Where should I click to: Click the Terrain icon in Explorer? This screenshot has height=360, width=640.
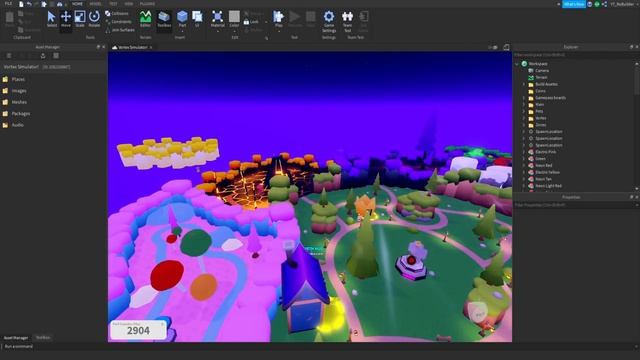point(531,77)
